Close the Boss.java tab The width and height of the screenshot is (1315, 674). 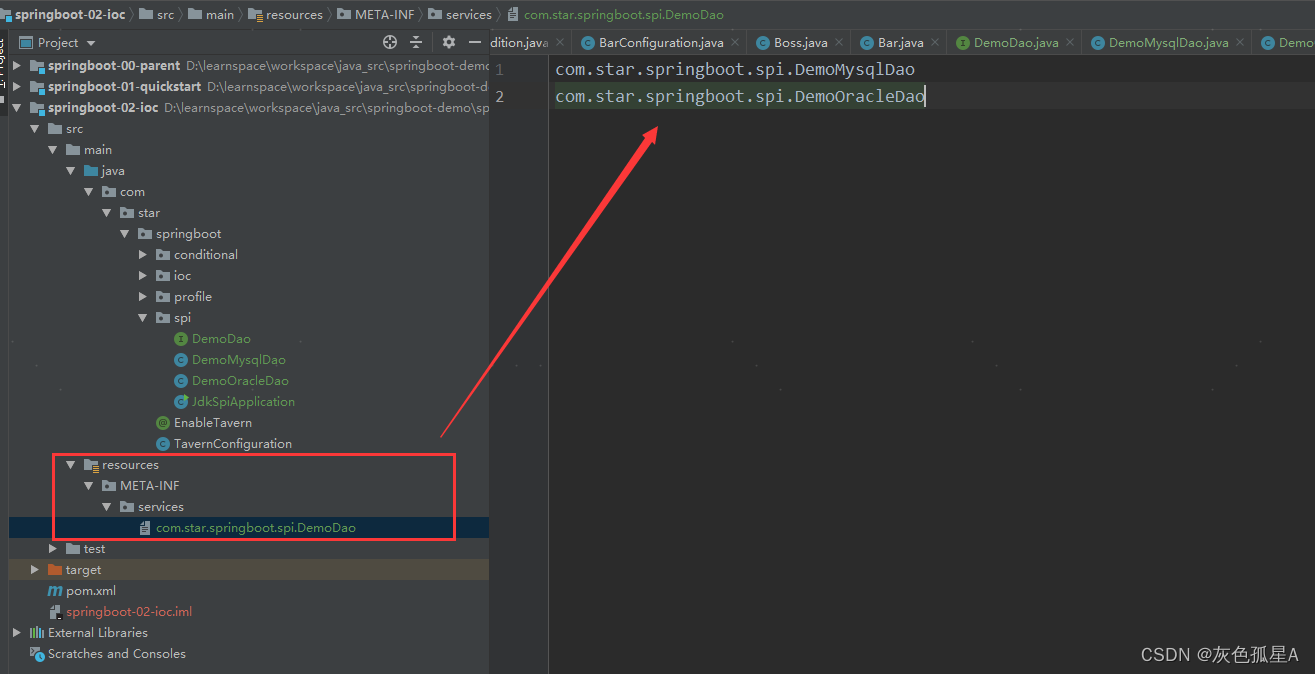pyautogui.click(x=840, y=43)
